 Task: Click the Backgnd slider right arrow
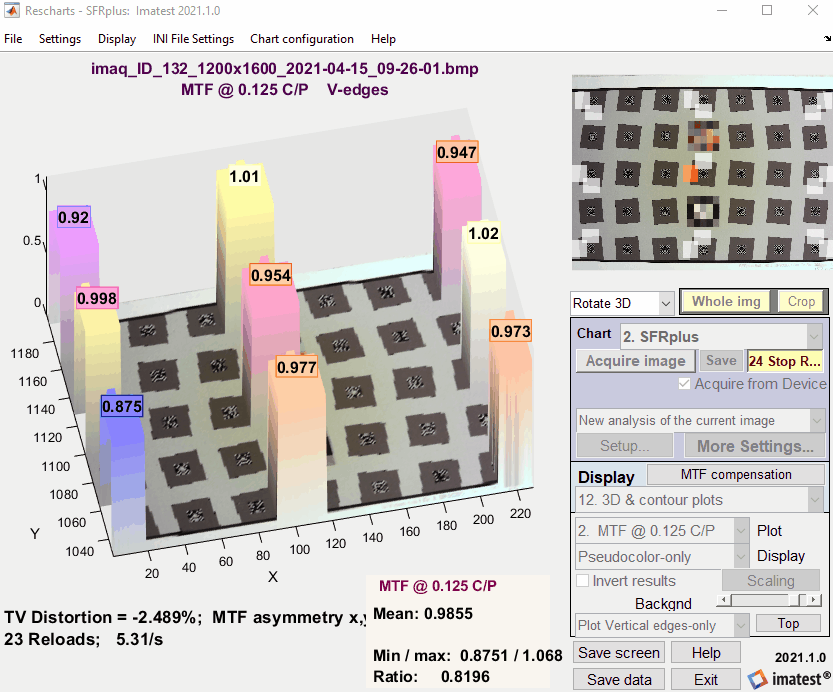click(814, 600)
